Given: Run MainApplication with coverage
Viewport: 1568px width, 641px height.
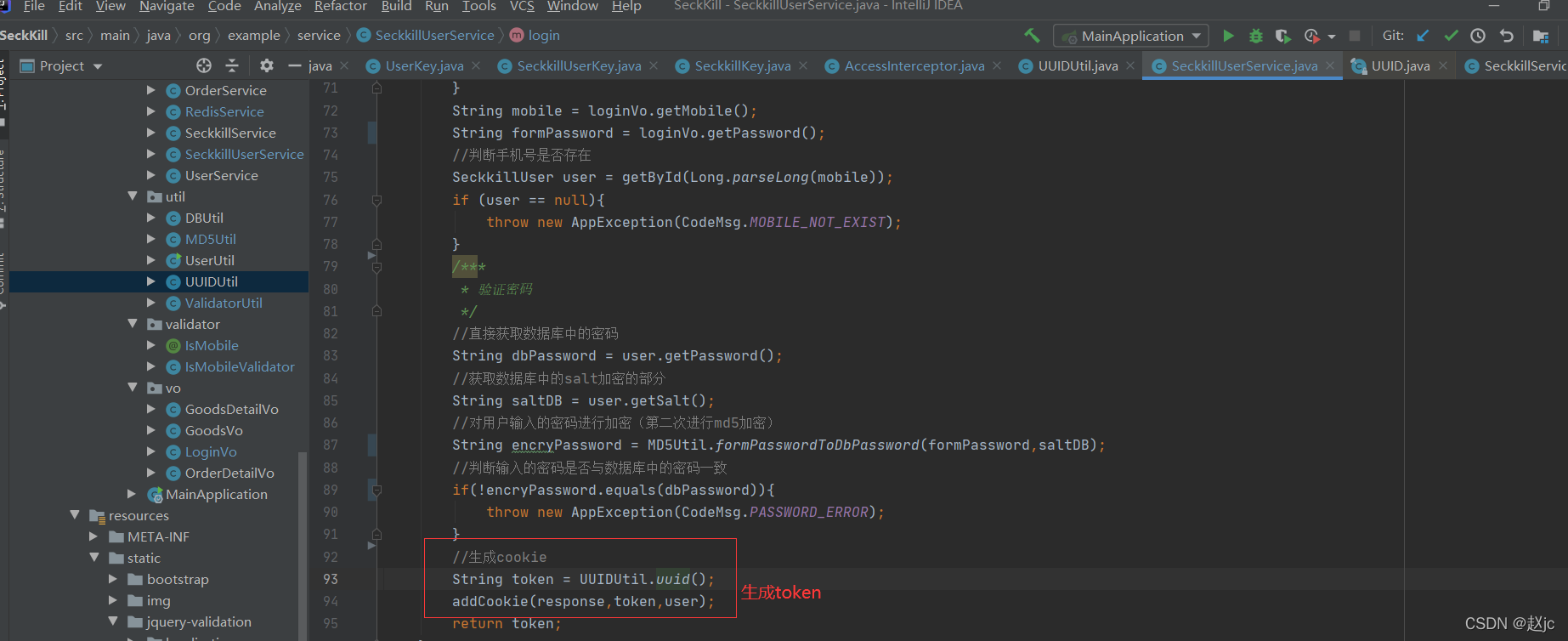Looking at the screenshot, I should 1283,36.
